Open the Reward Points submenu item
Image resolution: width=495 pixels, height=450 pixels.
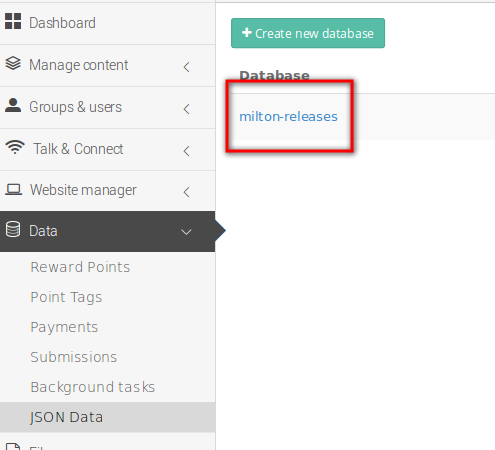[x=80, y=267]
